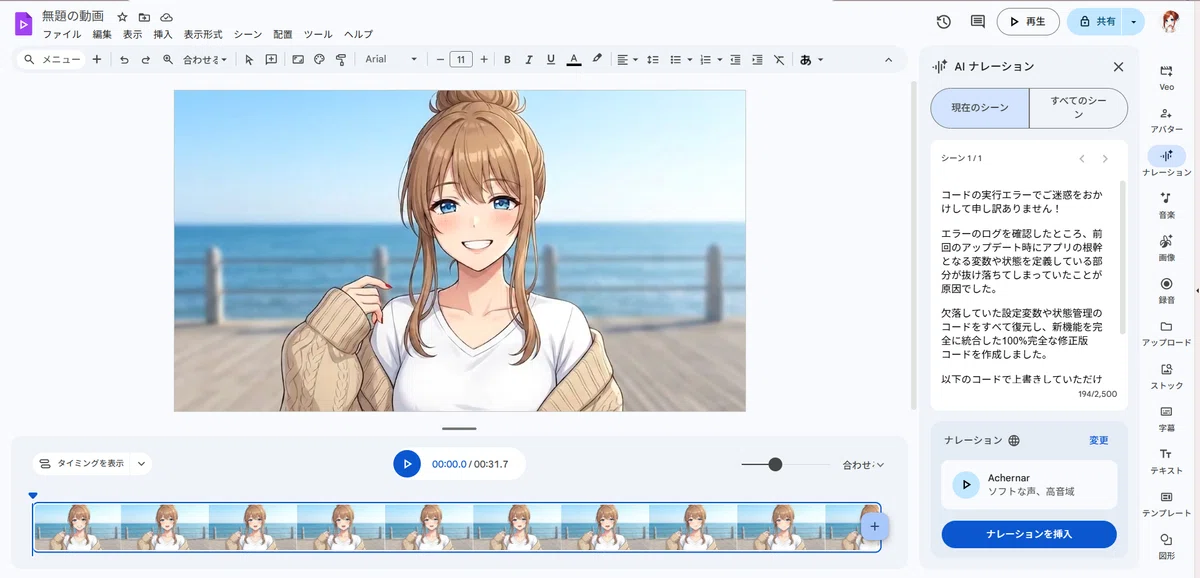Open the Arial font dropdown

click(390, 60)
